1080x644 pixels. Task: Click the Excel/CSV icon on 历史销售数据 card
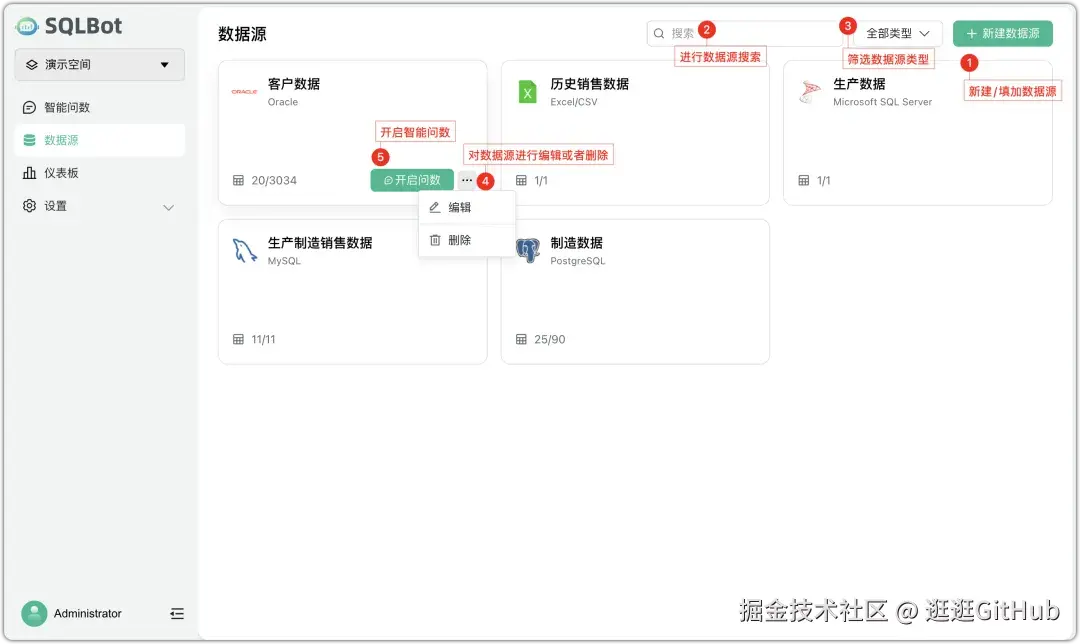click(x=527, y=92)
